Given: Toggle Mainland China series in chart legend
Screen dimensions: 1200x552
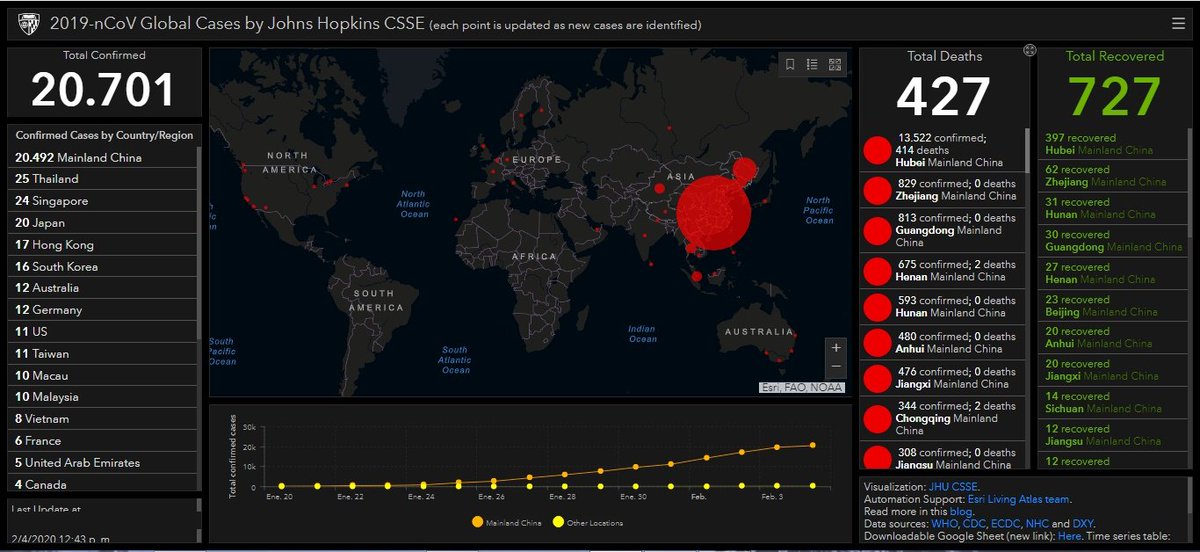Looking at the screenshot, I should 509,523.
